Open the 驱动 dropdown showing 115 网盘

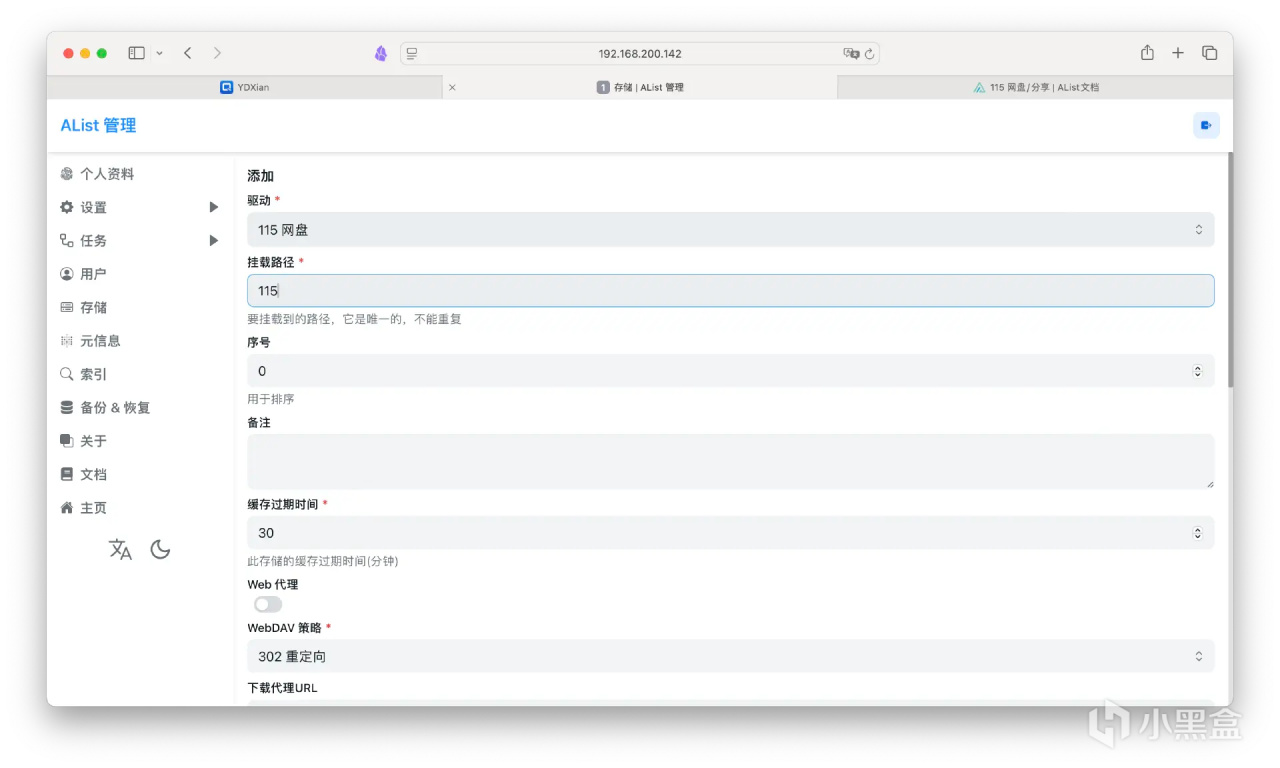coord(731,230)
